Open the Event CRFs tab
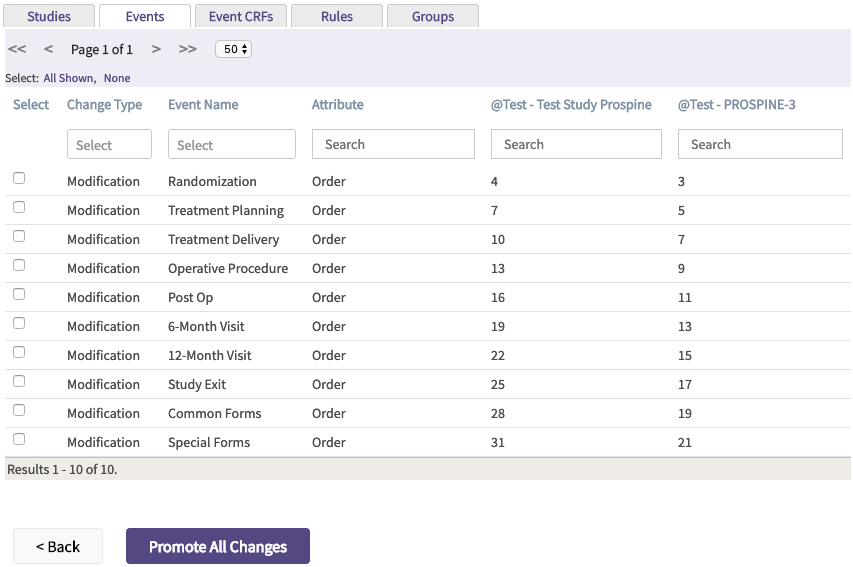This screenshot has width=853, height=567. [x=239, y=16]
